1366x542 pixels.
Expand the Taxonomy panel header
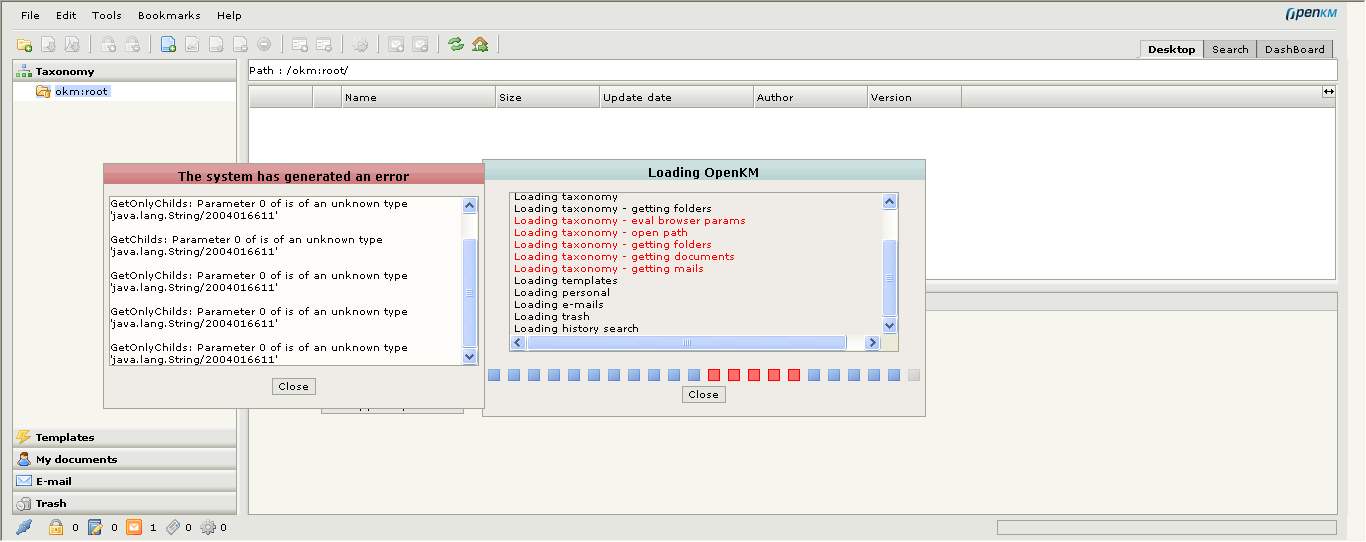pos(125,71)
